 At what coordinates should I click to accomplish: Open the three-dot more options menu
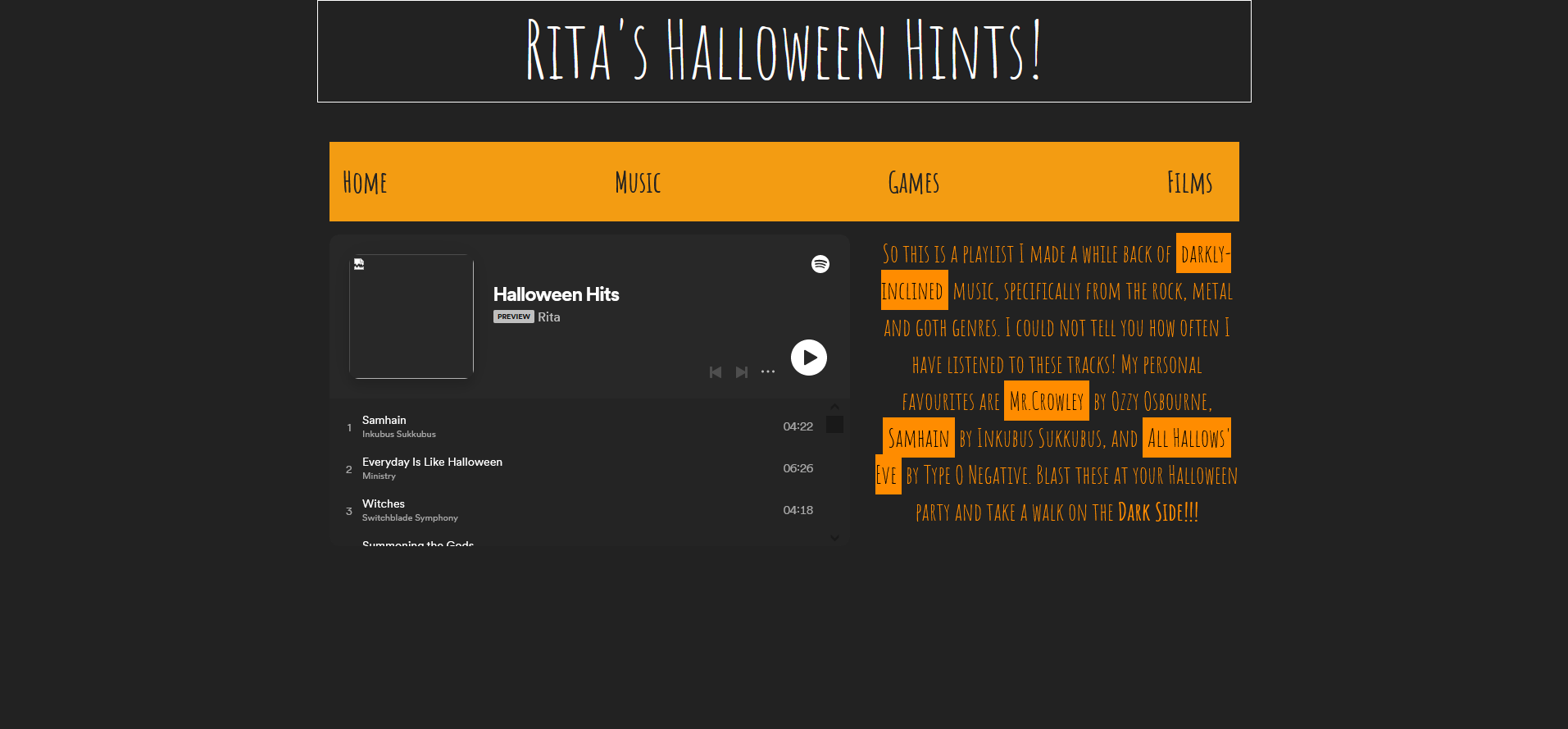(x=768, y=371)
